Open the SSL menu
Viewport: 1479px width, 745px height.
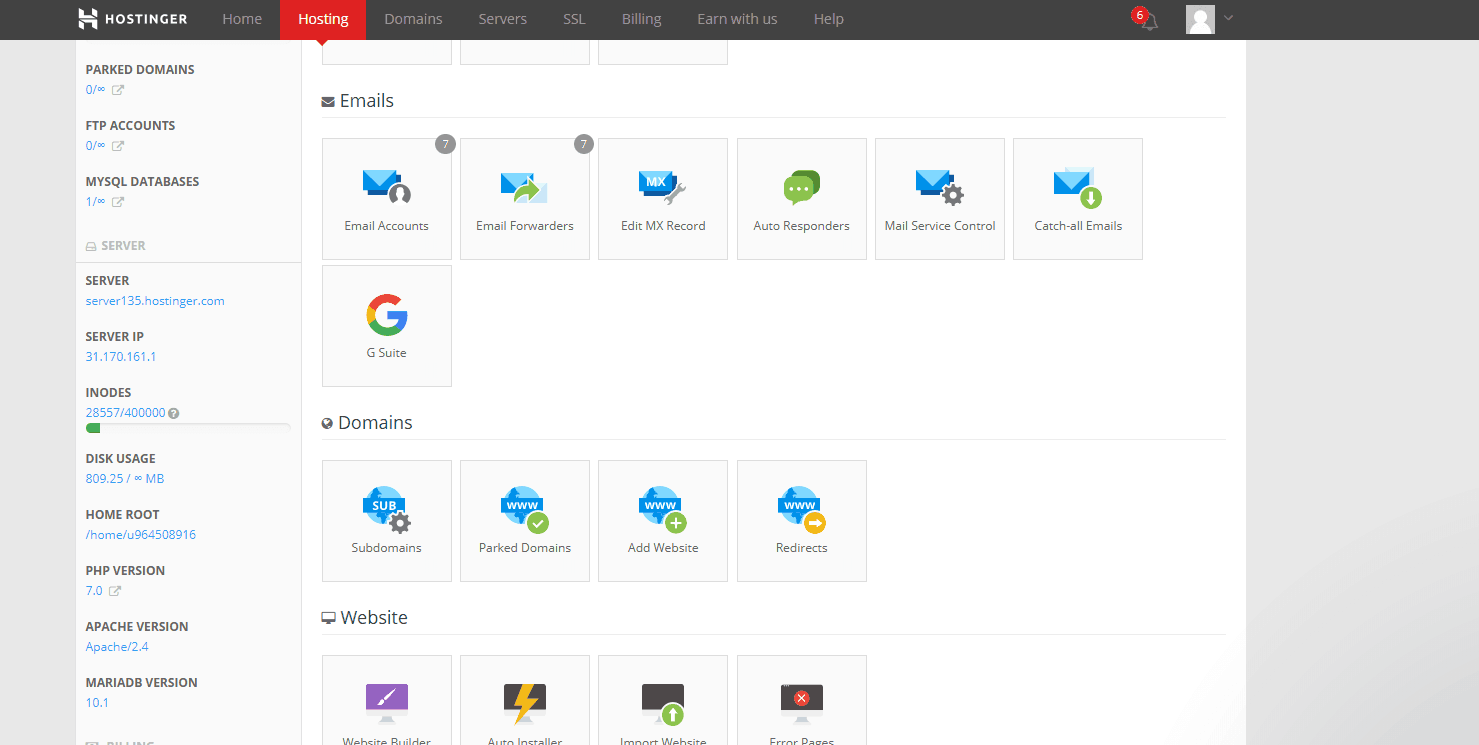[x=574, y=19]
